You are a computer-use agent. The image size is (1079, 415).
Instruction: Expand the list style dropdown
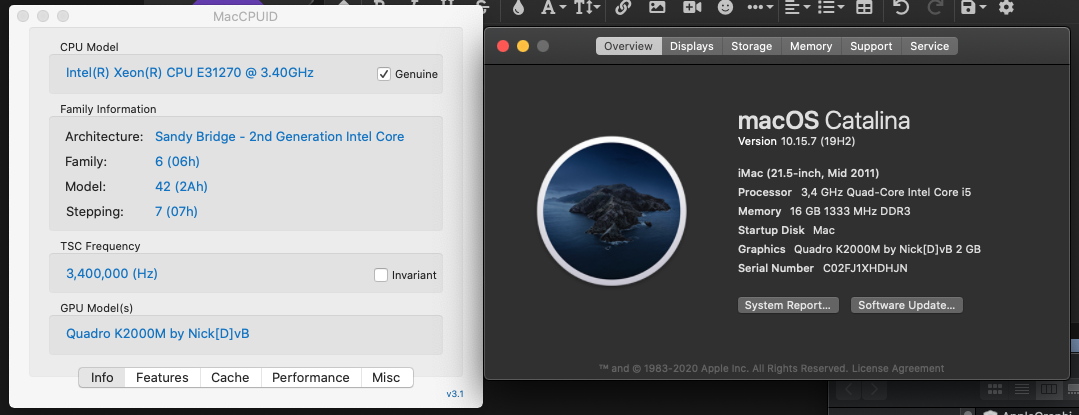(x=831, y=8)
